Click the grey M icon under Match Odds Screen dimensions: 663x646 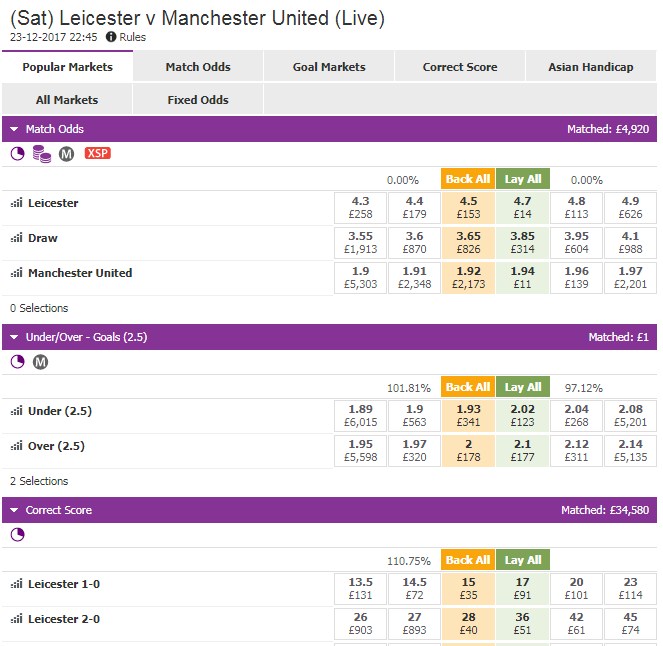67,154
